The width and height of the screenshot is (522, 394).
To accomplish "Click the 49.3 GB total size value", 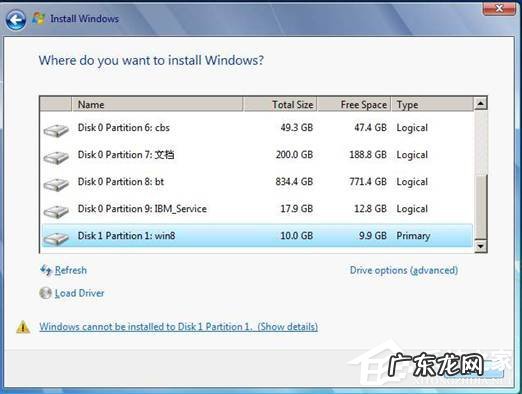I will [x=296, y=128].
